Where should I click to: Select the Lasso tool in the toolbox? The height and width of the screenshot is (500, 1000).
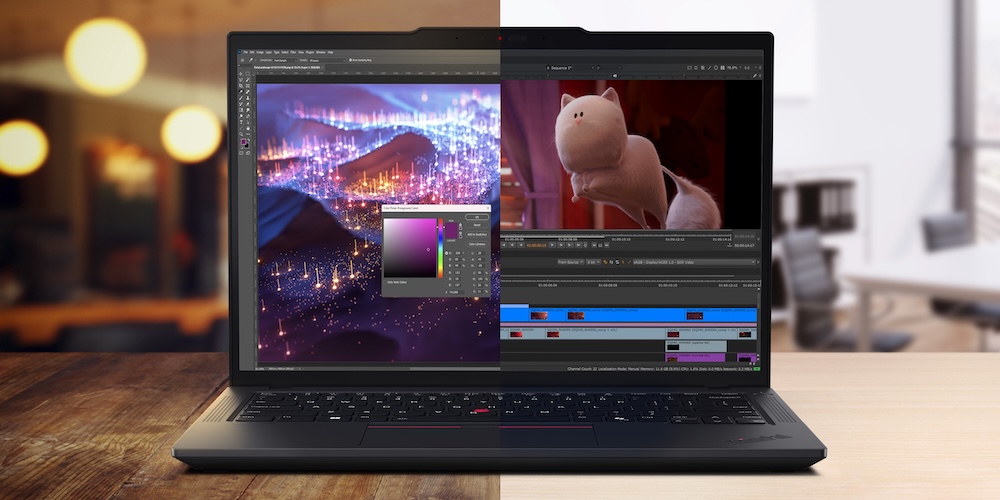[241, 80]
